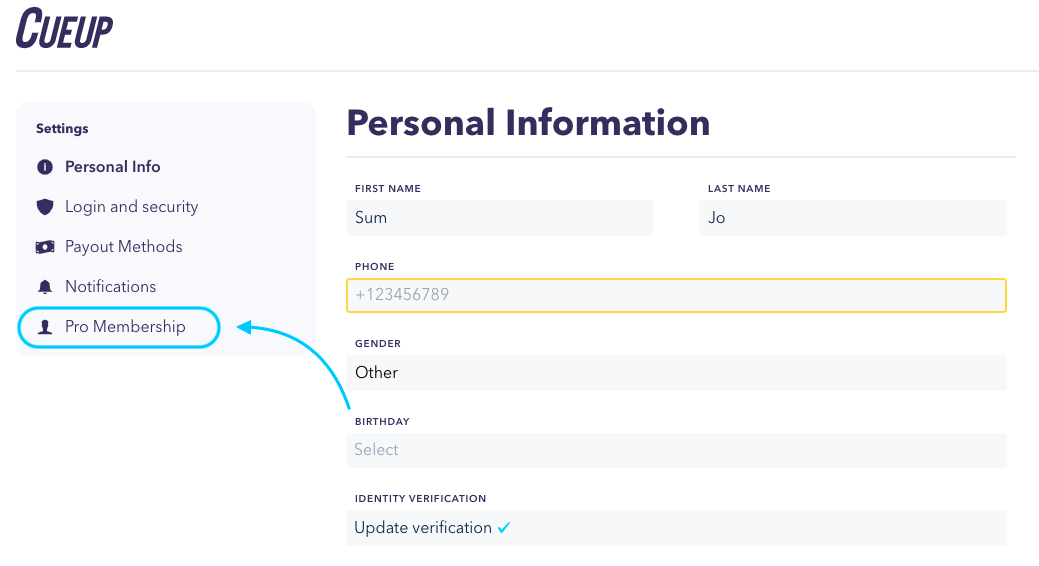
Task: Click the Personal Info circle icon
Action: tap(44, 167)
